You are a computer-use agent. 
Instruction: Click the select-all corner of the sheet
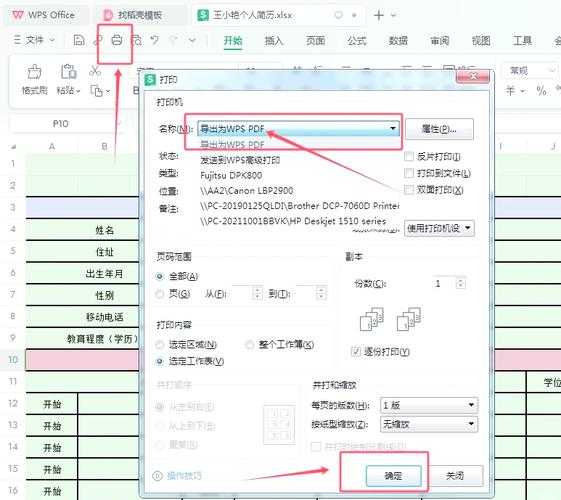point(13,146)
